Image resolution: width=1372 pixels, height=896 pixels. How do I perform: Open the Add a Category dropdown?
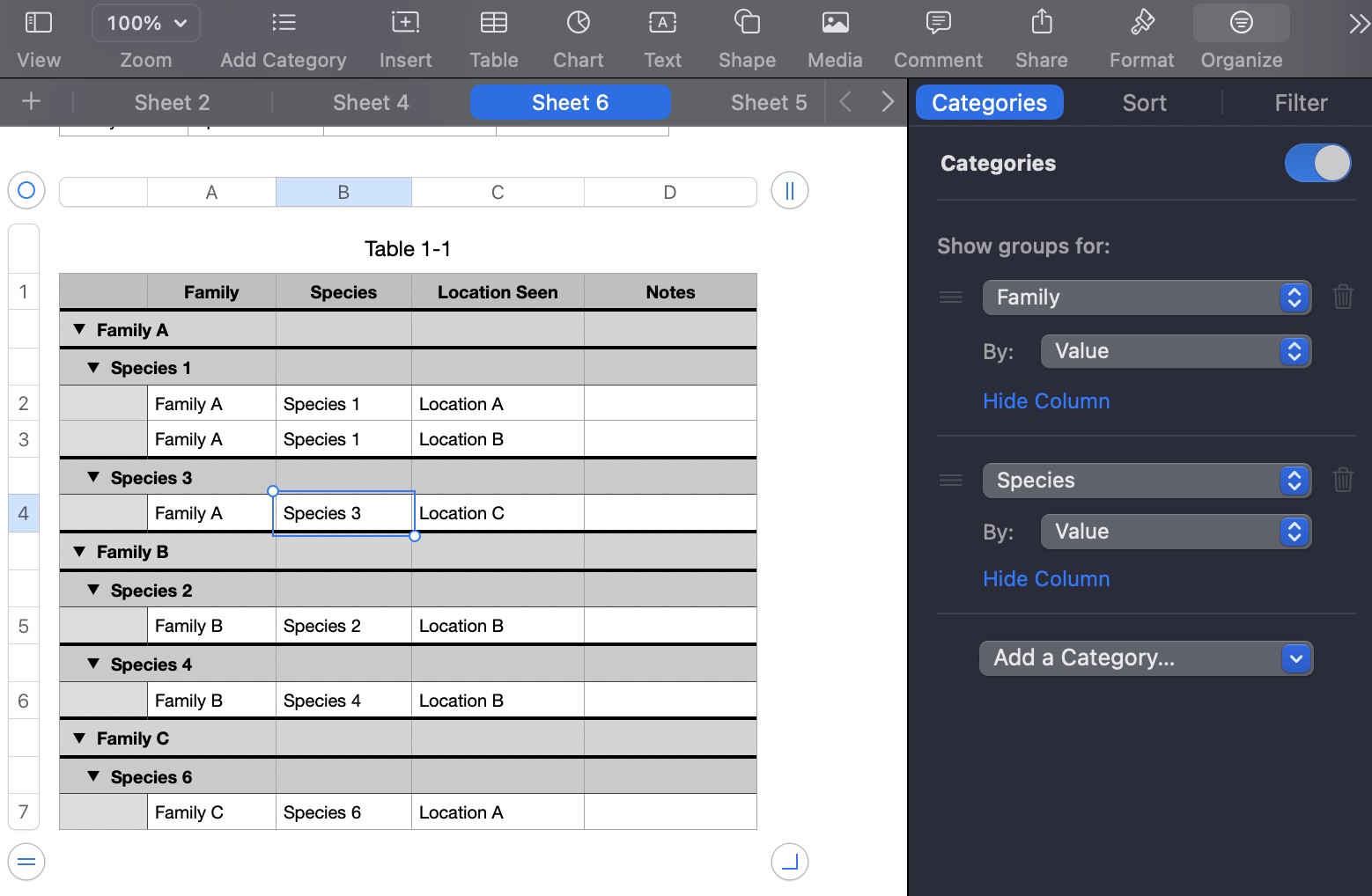1146,658
